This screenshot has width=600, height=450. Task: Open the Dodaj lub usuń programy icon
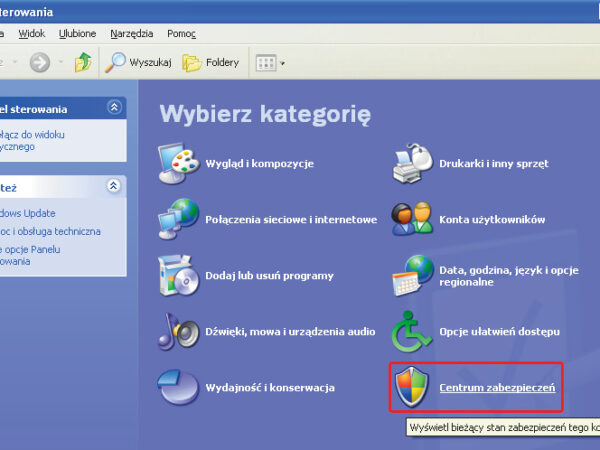pyautogui.click(x=178, y=275)
